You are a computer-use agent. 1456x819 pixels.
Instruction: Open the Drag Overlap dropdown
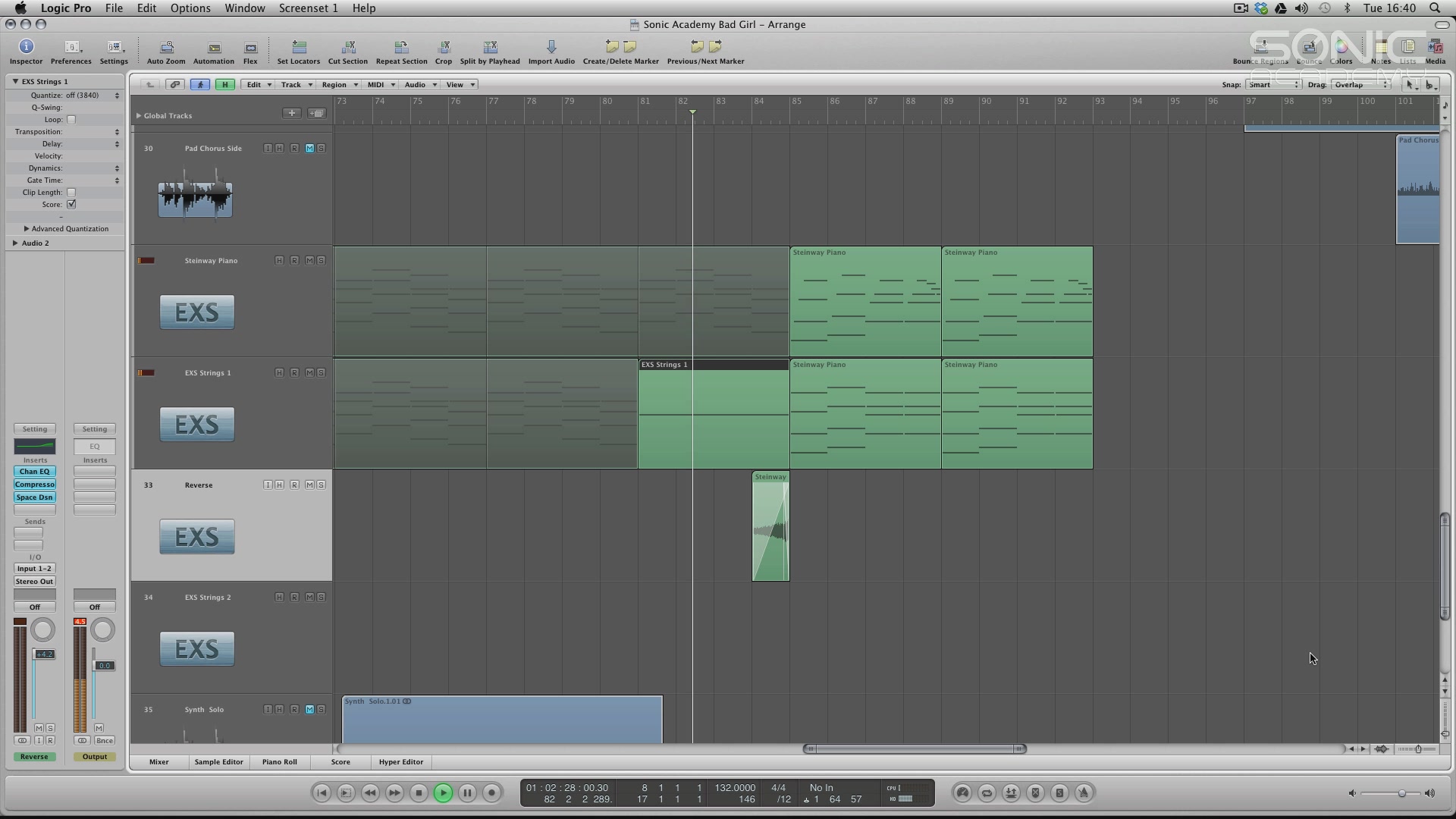(1361, 85)
